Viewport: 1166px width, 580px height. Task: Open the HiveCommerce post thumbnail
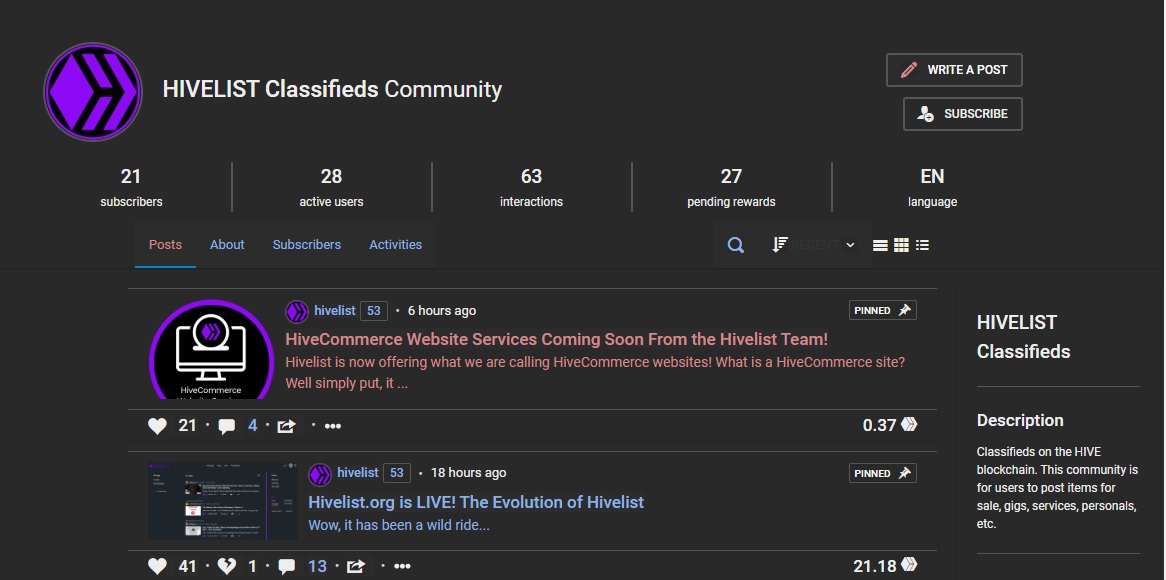211,349
